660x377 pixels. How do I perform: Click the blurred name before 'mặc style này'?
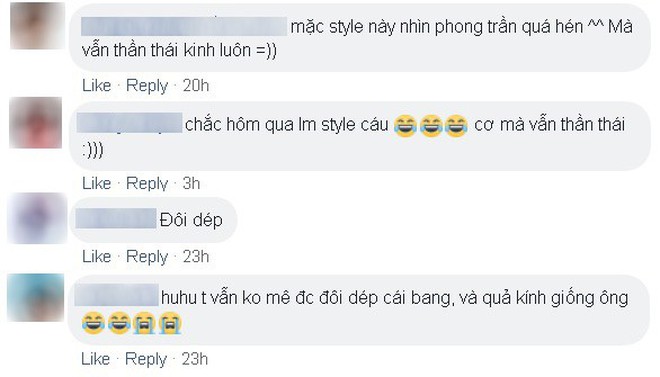[184, 26]
